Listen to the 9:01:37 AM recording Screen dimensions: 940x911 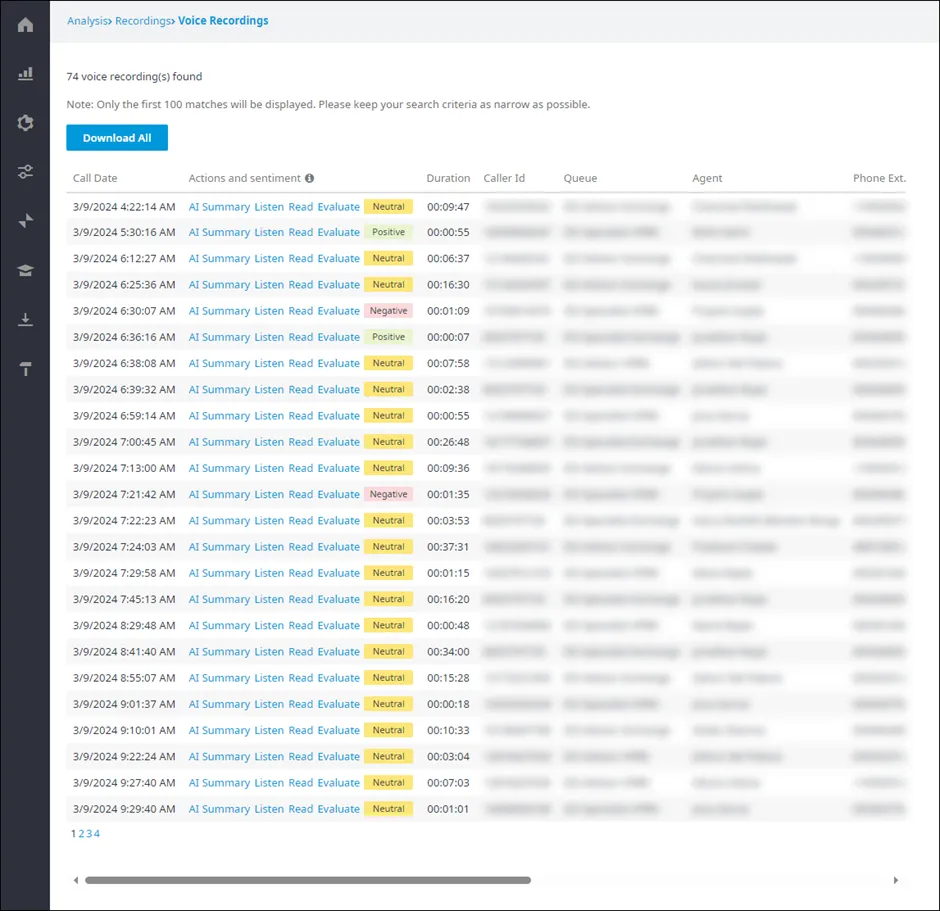[x=269, y=704]
